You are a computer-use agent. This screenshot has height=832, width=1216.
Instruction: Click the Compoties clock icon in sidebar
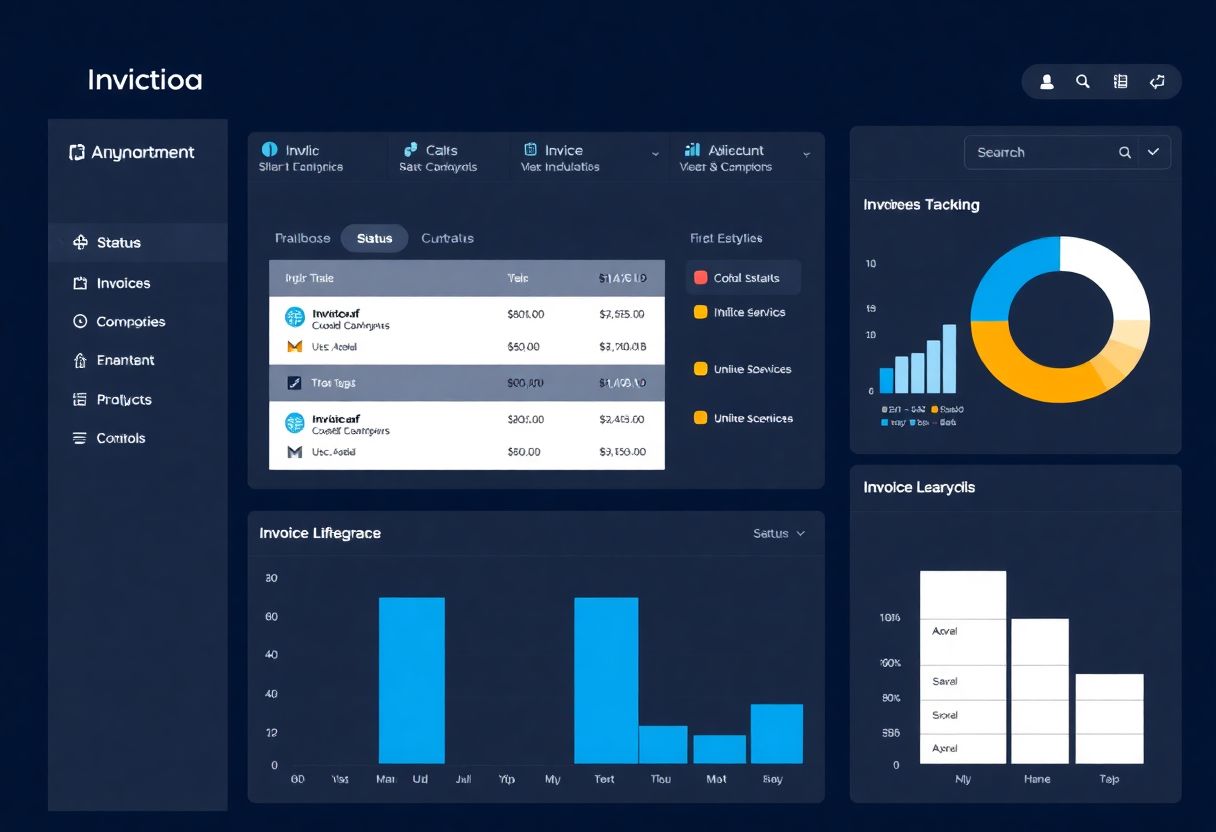pos(80,322)
